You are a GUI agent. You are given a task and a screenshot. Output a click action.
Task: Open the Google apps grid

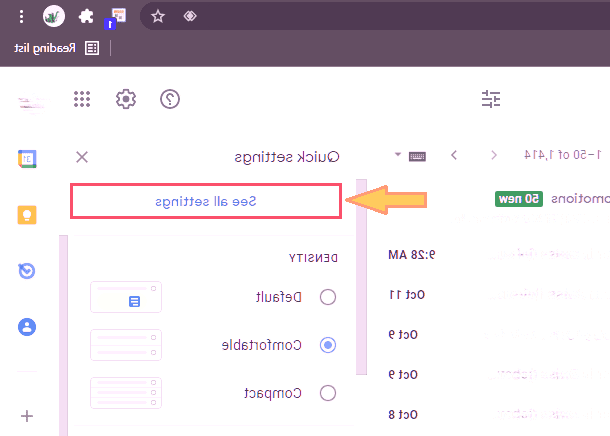coord(83,99)
